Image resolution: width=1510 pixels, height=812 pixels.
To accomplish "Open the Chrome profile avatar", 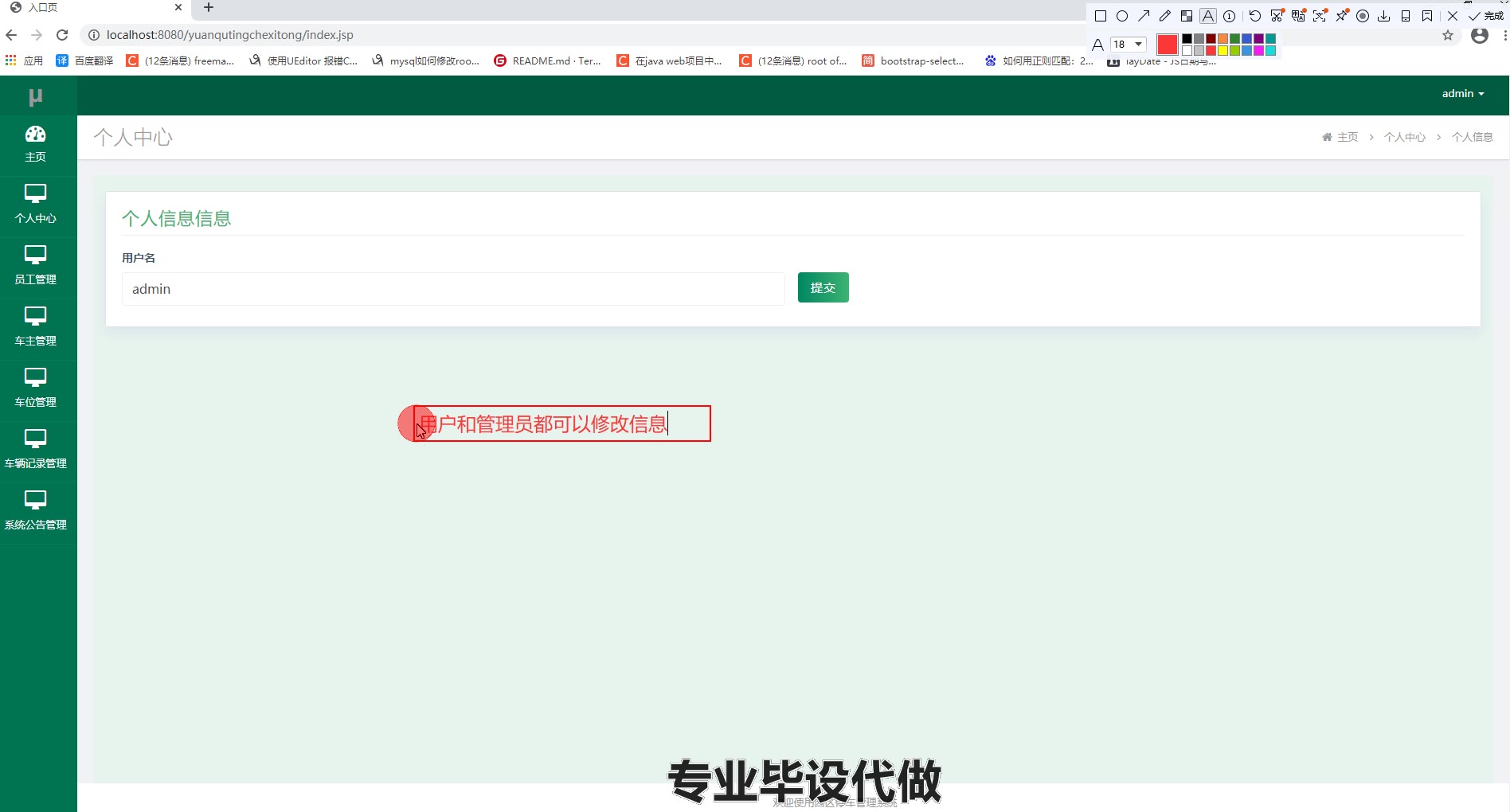I will click(x=1480, y=36).
